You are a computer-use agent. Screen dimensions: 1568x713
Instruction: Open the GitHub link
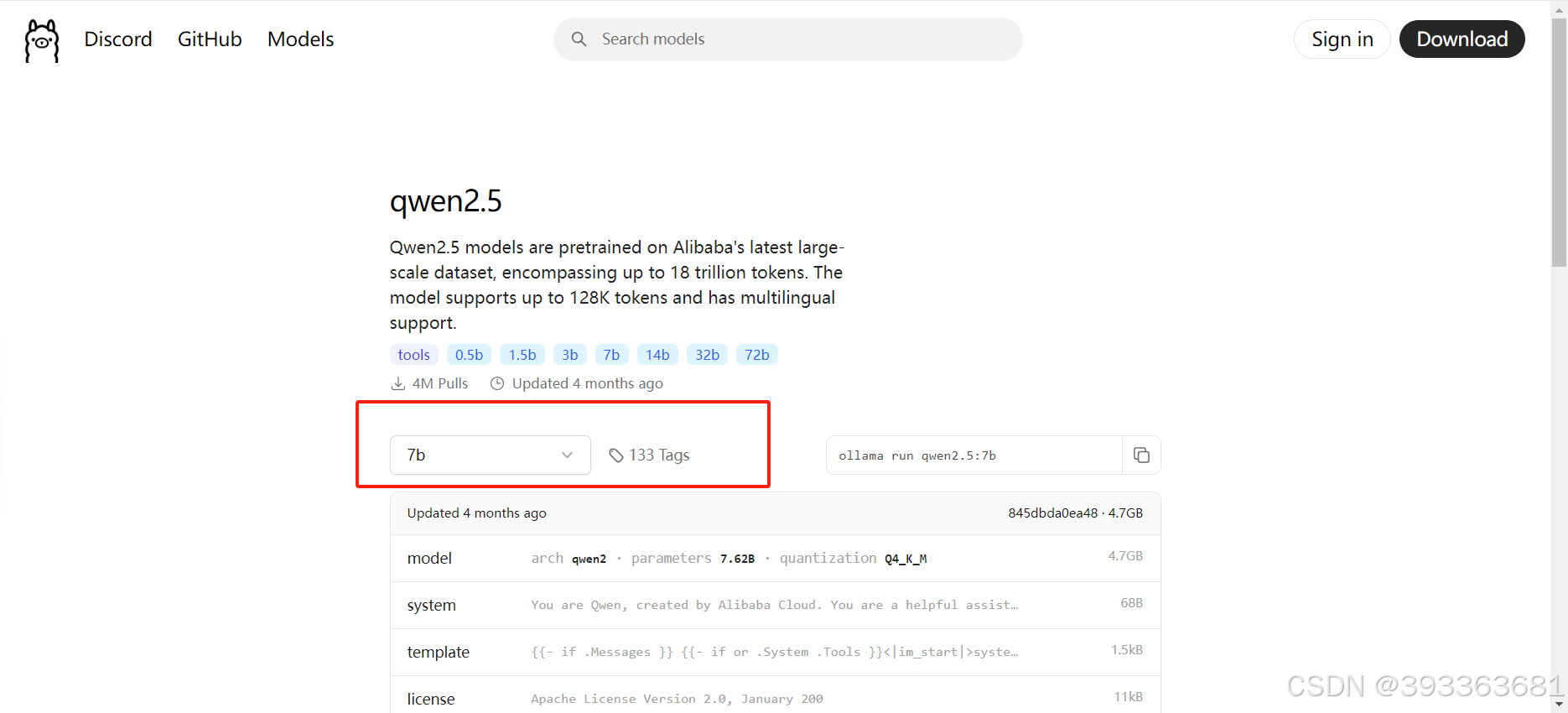click(210, 39)
